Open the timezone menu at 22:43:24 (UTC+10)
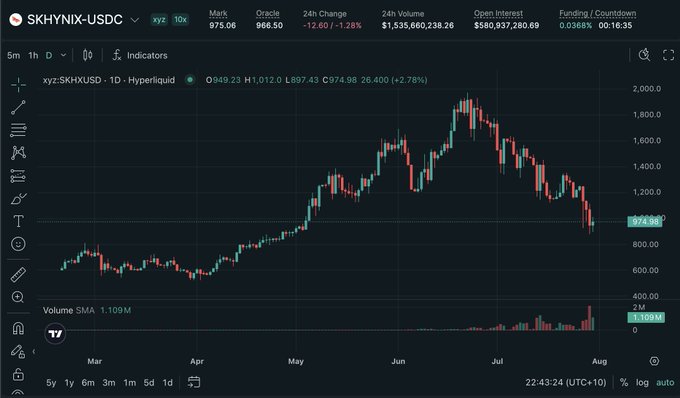680x398 pixels. (566, 382)
